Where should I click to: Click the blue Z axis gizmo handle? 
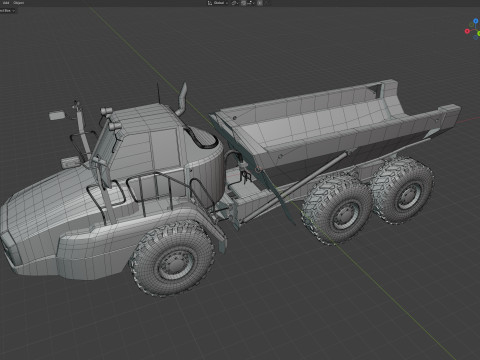coord(476,21)
